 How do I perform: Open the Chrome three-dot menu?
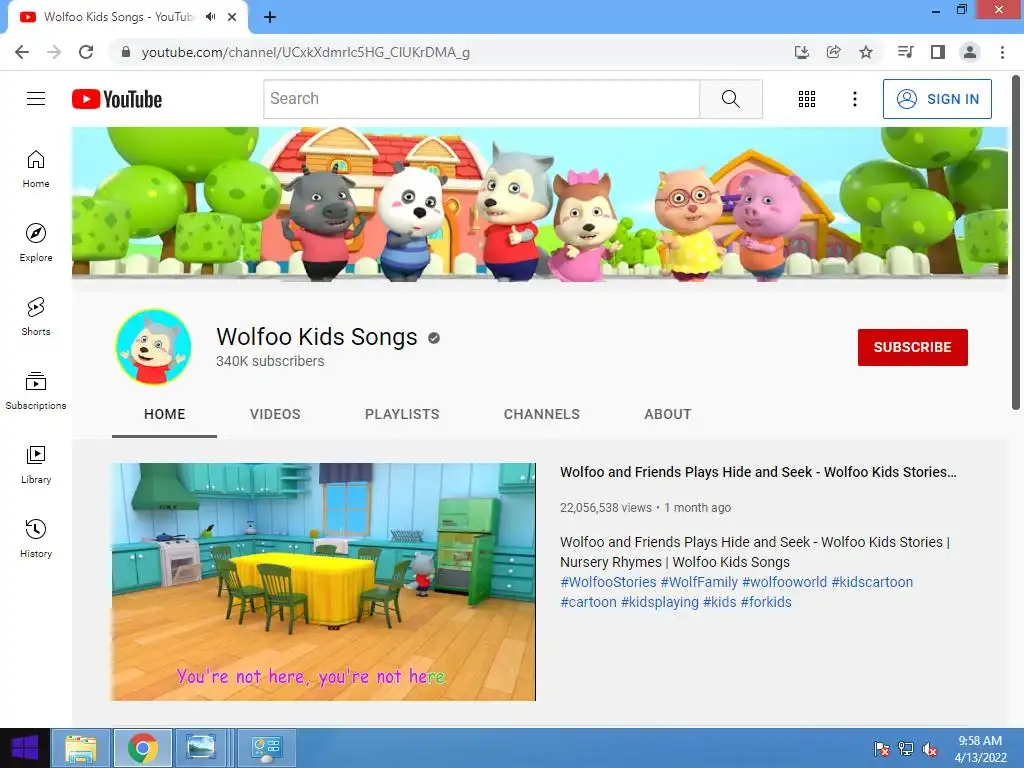pos(1002,52)
